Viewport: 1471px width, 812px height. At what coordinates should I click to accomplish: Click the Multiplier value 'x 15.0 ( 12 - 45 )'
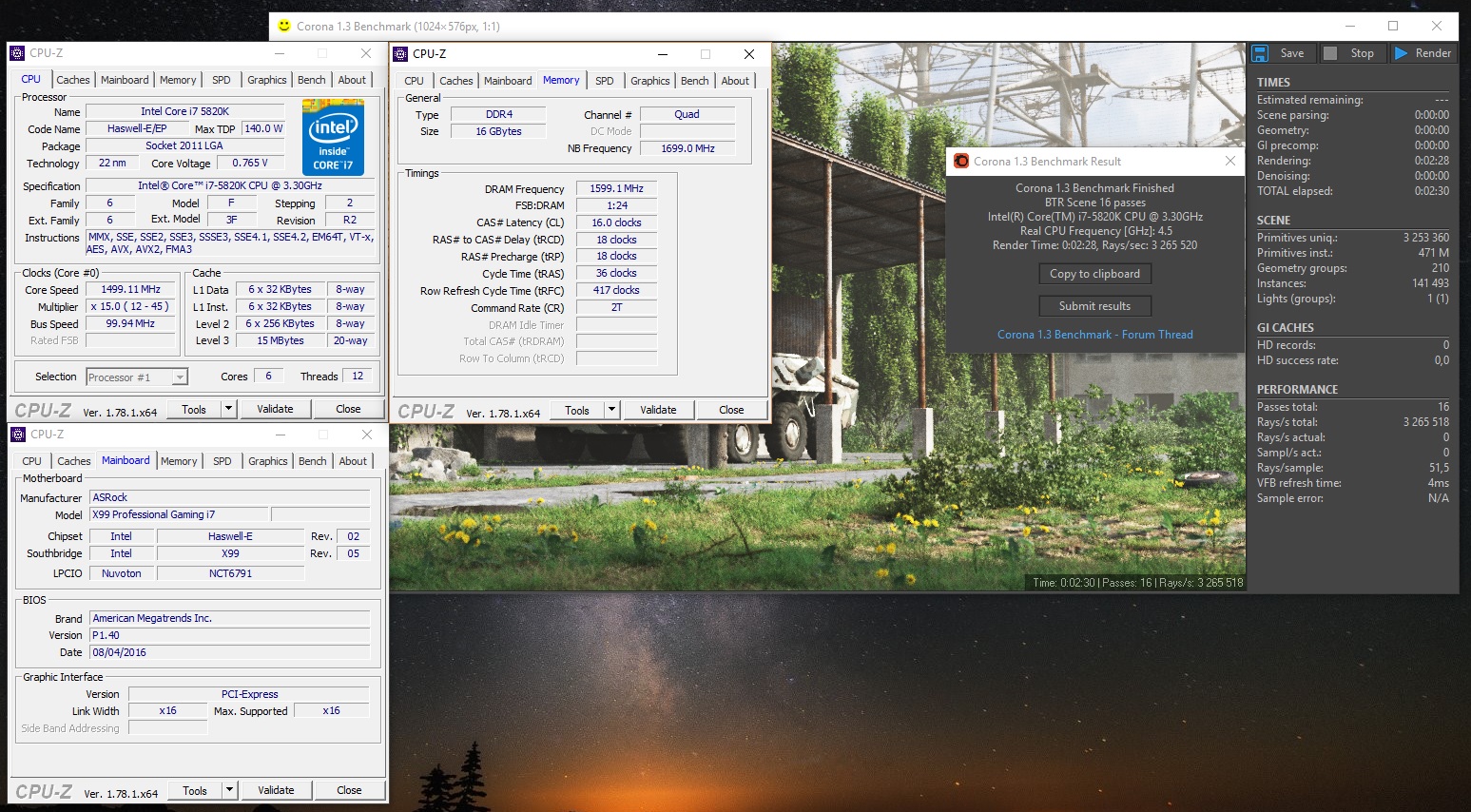tap(131, 306)
